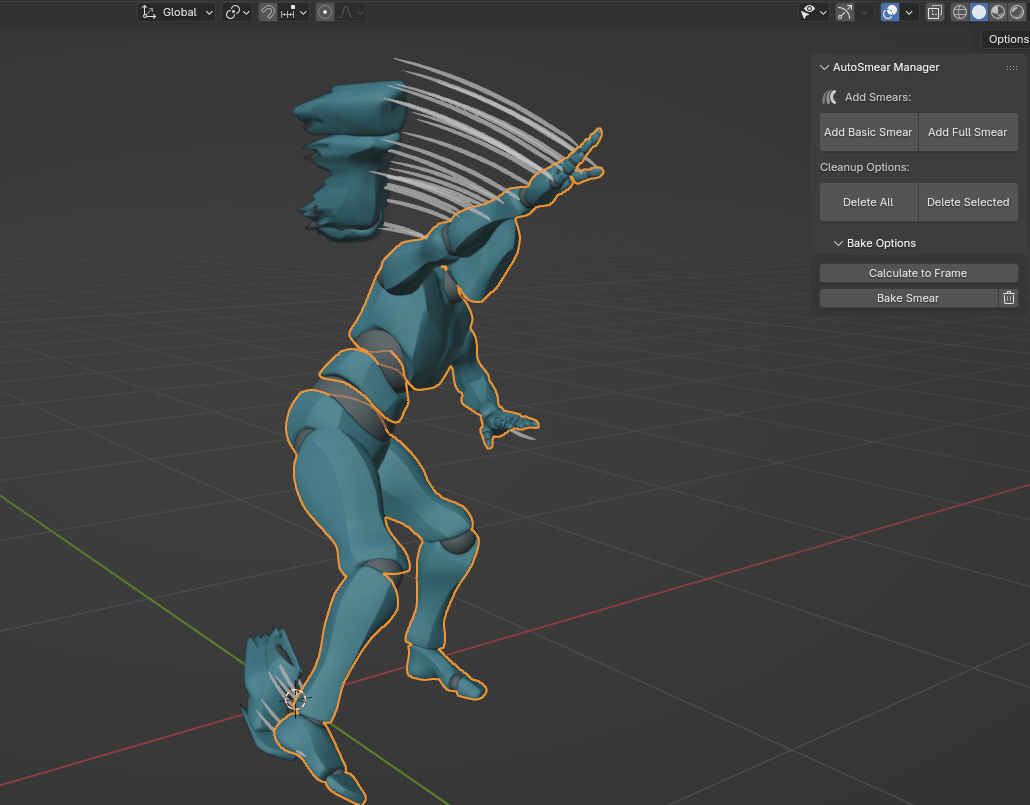Image resolution: width=1030 pixels, height=805 pixels.
Task: Click the Delete Selected button
Action: [968, 202]
